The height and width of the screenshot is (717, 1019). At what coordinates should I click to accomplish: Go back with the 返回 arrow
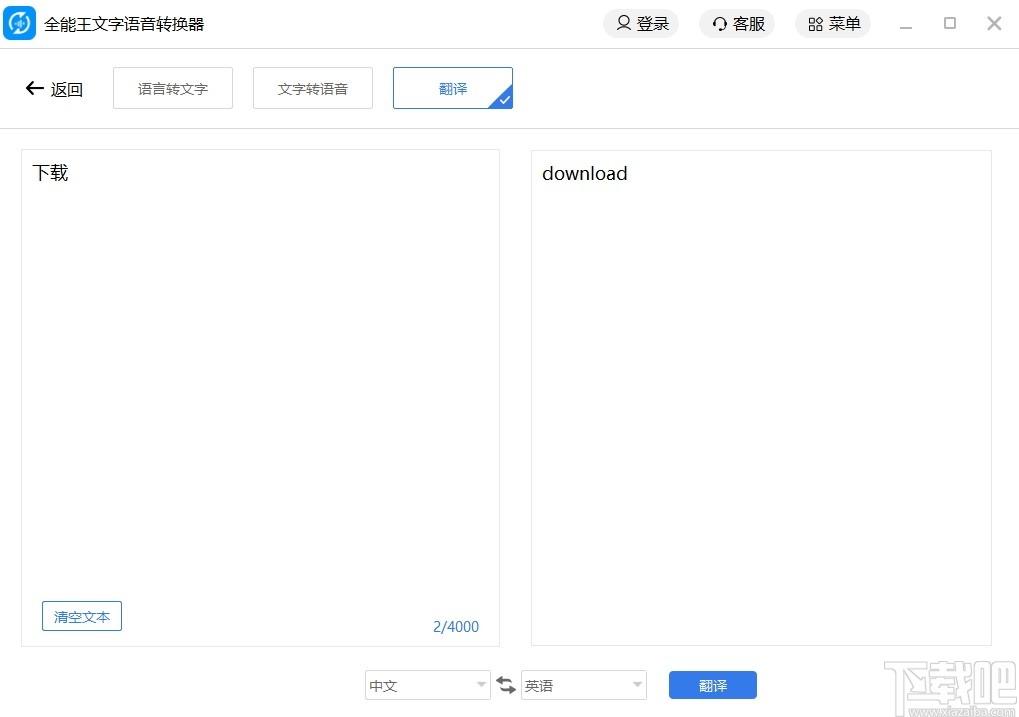[x=54, y=89]
